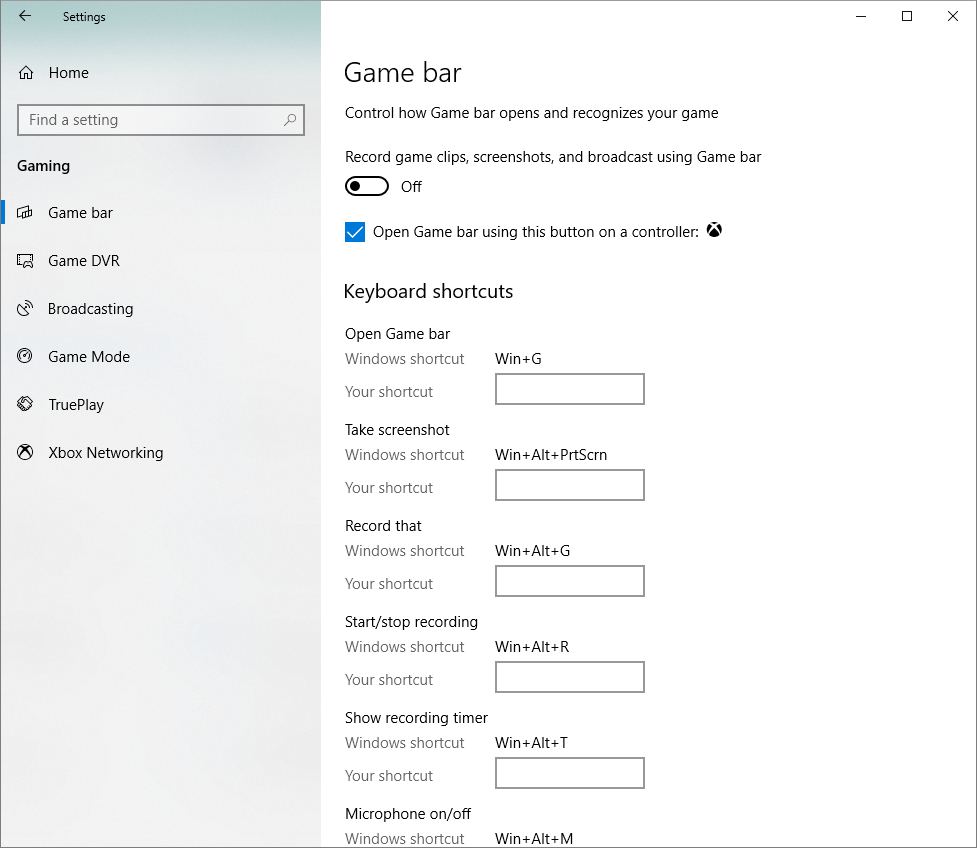Click Your shortcut field for Take screenshot
The width and height of the screenshot is (977, 849).
(570, 485)
